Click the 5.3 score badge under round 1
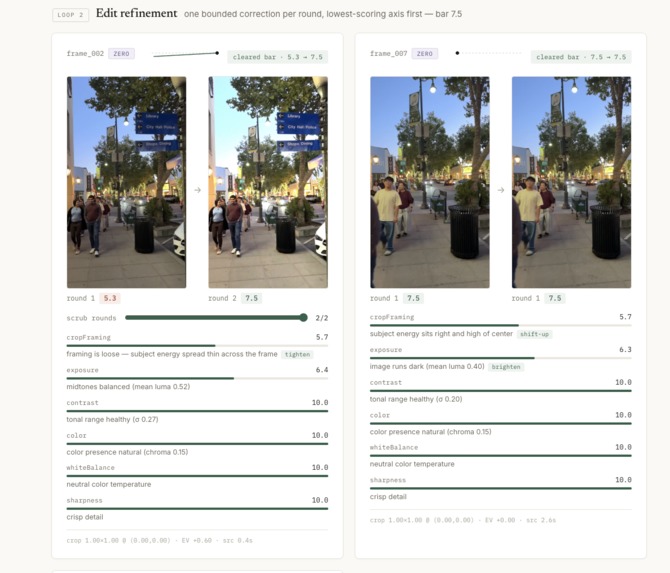Image resolution: width=670 pixels, height=573 pixels. click(110, 298)
